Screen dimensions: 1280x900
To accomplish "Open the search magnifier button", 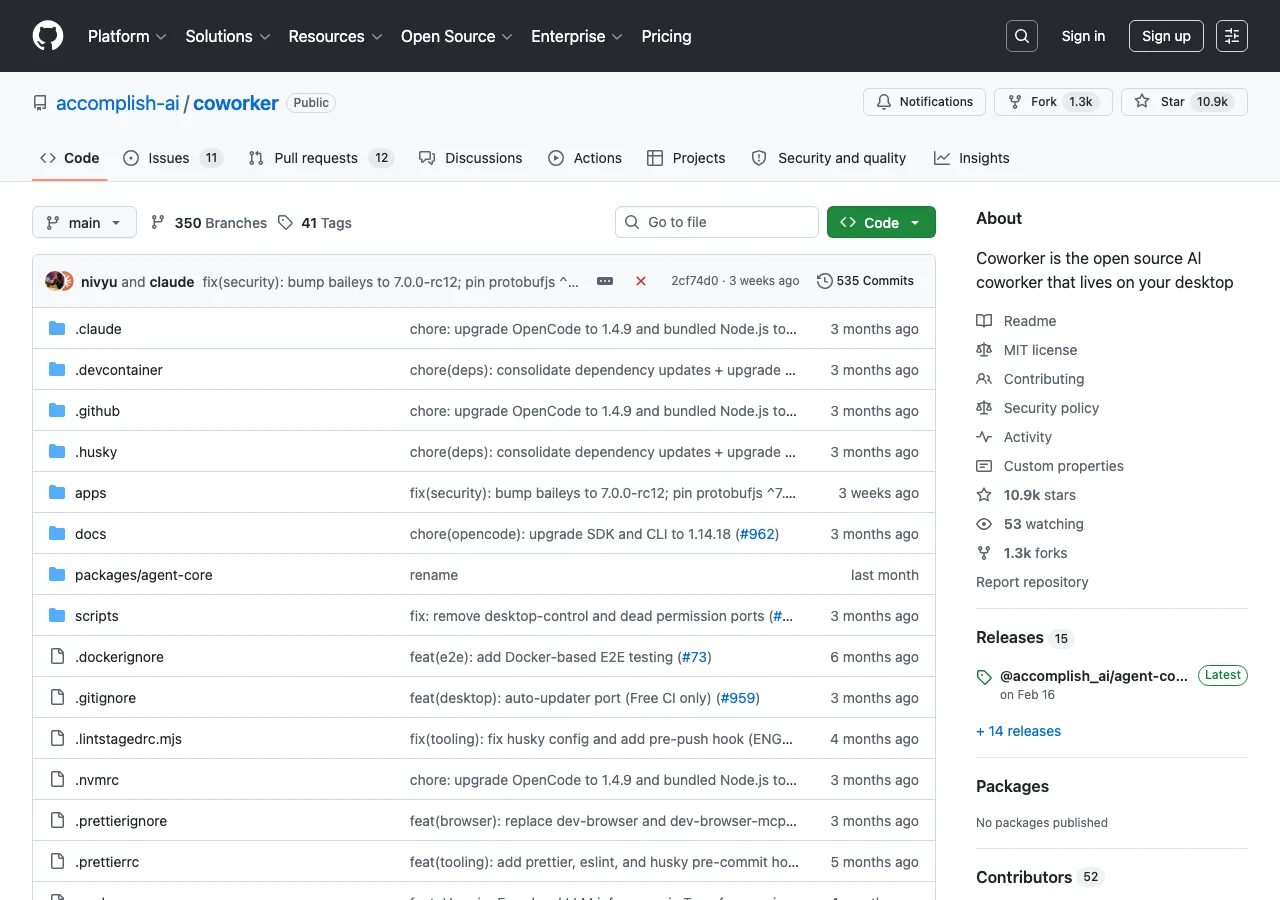I will pos(1022,36).
